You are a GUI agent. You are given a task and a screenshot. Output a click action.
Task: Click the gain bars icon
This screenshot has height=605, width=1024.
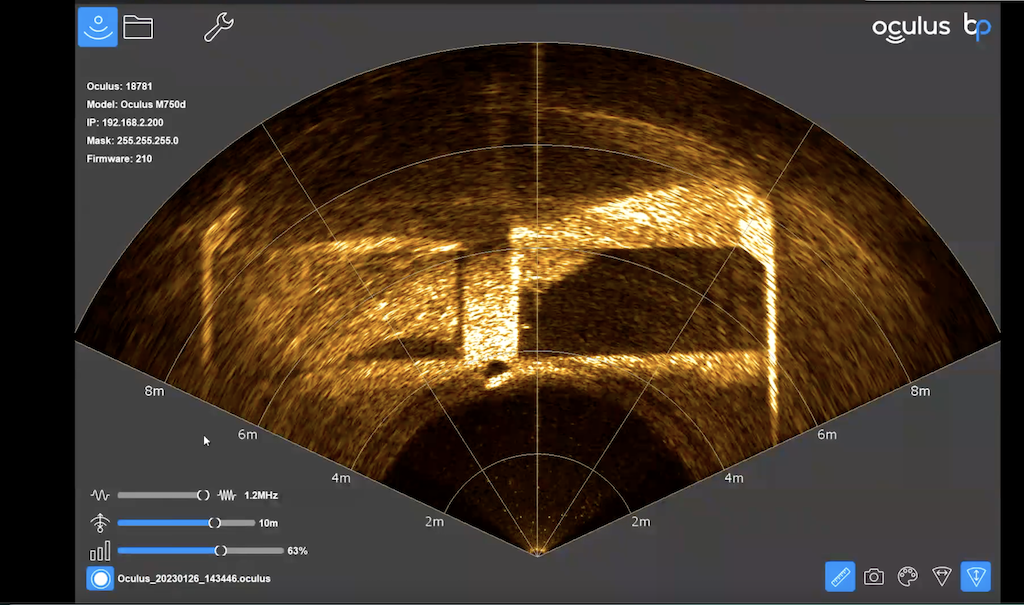pyautogui.click(x=100, y=551)
